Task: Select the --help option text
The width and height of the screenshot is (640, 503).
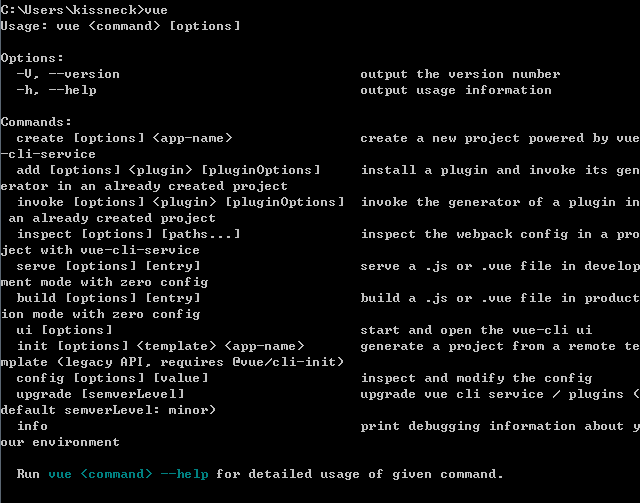Action: (72, 90)
